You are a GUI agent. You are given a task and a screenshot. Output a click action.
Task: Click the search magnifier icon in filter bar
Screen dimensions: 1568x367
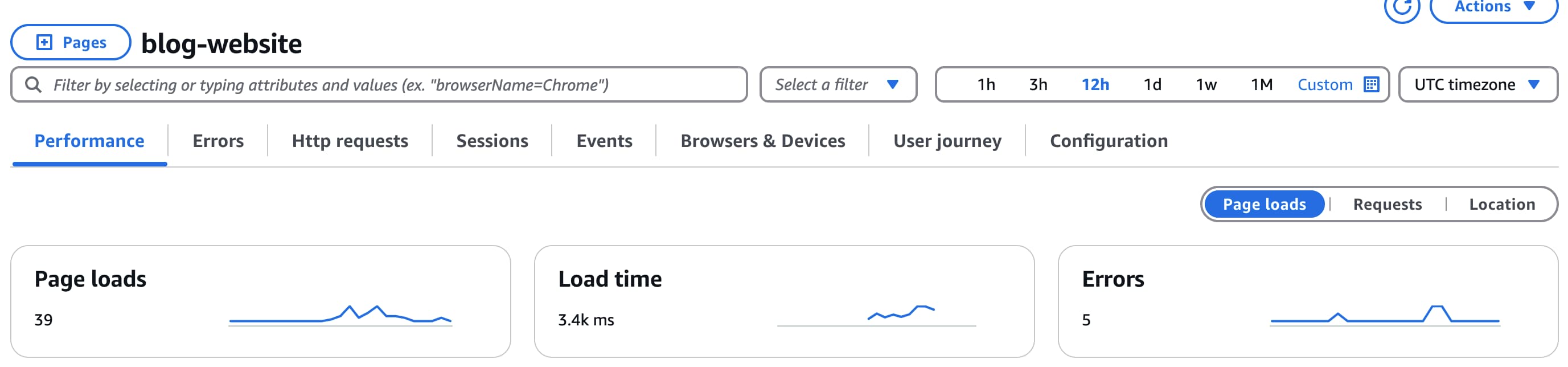coord(33,85)
